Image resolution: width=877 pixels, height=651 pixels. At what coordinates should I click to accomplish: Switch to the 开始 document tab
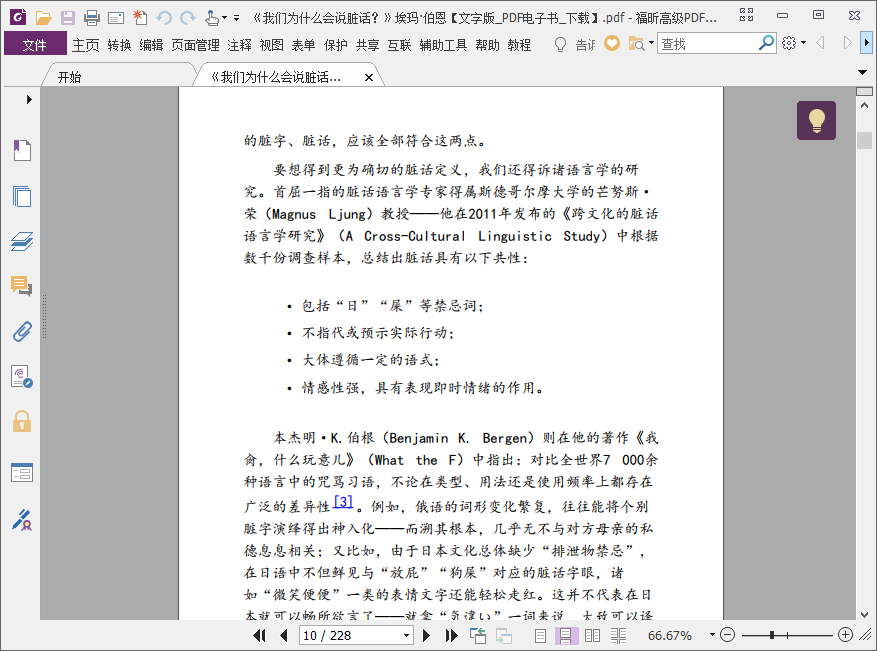click(69, 77)
